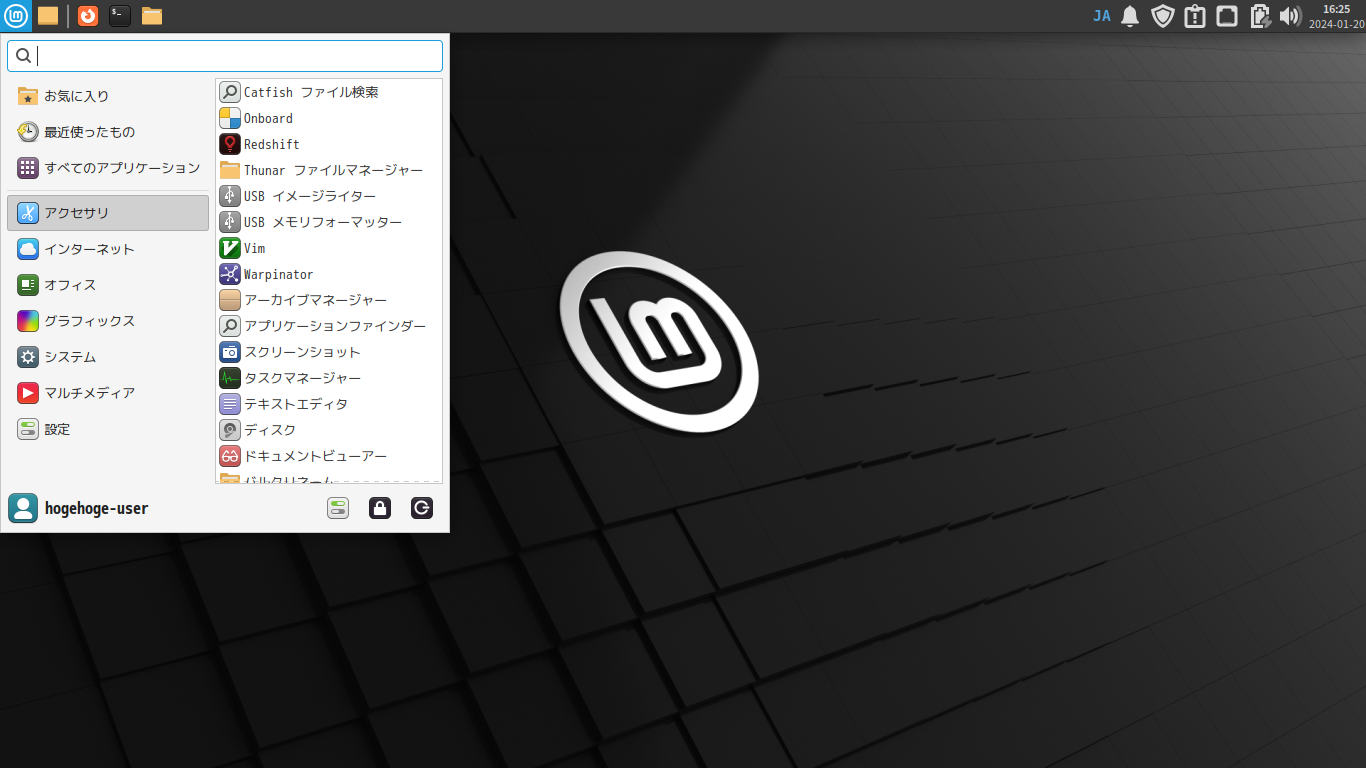
Task: Select マルチメディア category
Action: click(108, 393)
